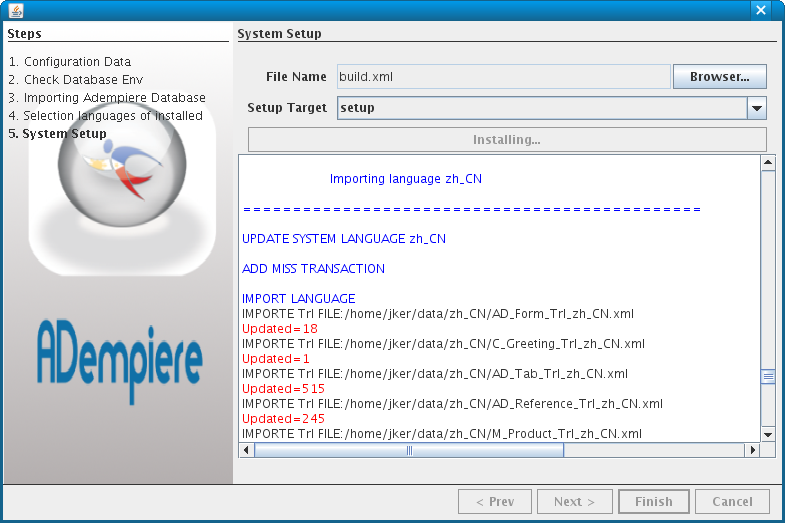Click the Next button
This screenshot has width=785, height=523.
point(574,501)
